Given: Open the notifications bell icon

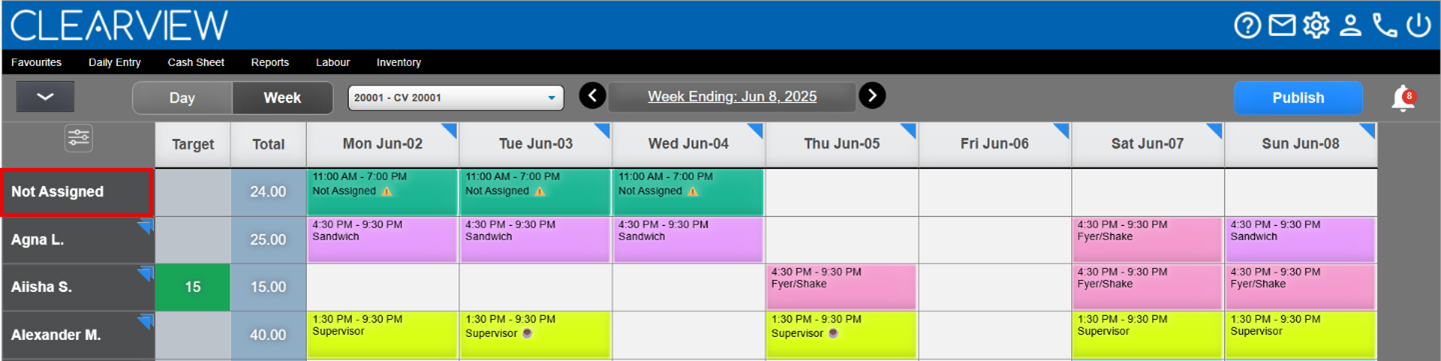Looking at the screenshot, I should pos(1403,98).
